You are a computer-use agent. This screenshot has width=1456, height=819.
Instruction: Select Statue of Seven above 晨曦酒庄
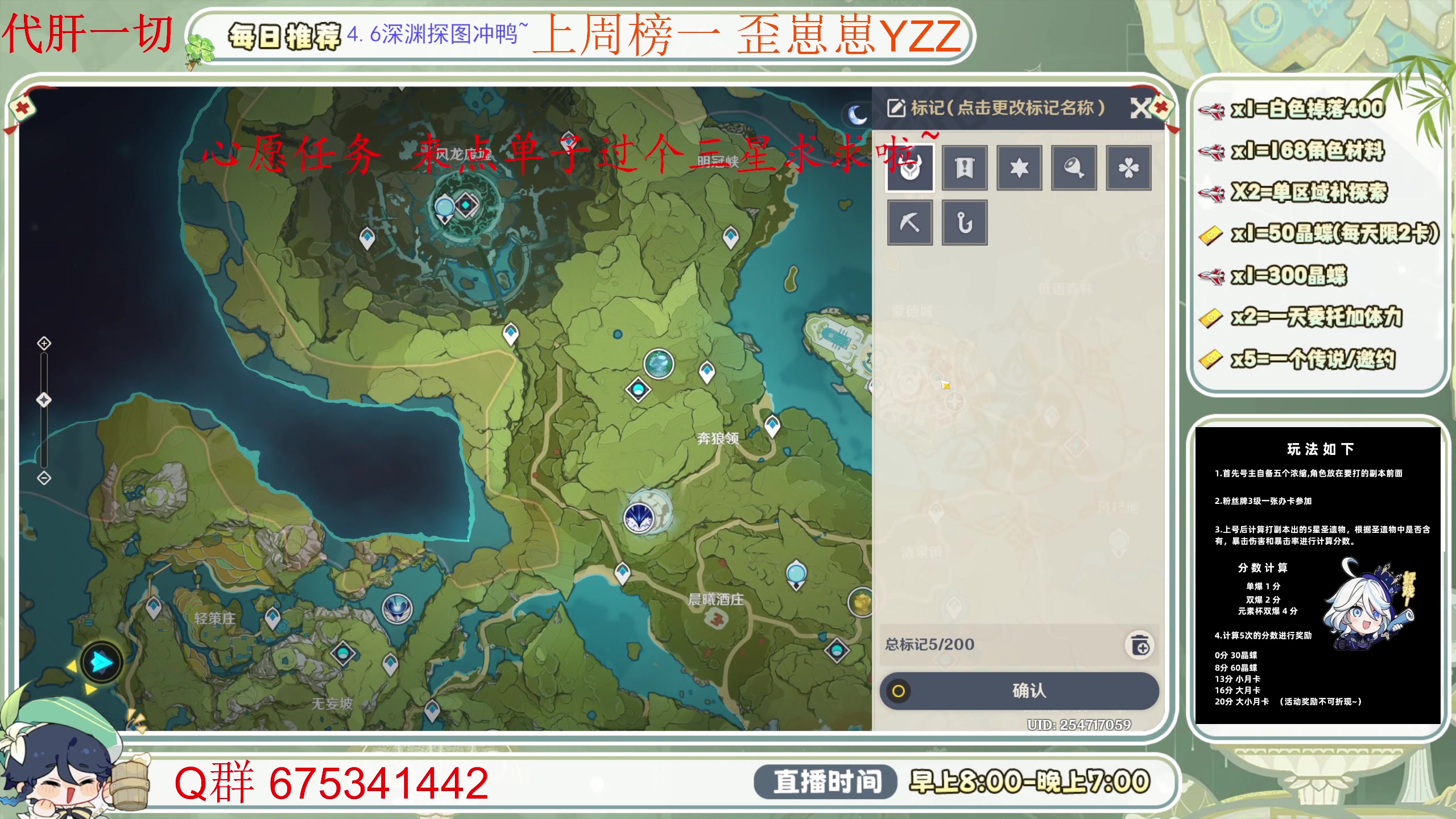pyautogui.click(x=796, y=575)
